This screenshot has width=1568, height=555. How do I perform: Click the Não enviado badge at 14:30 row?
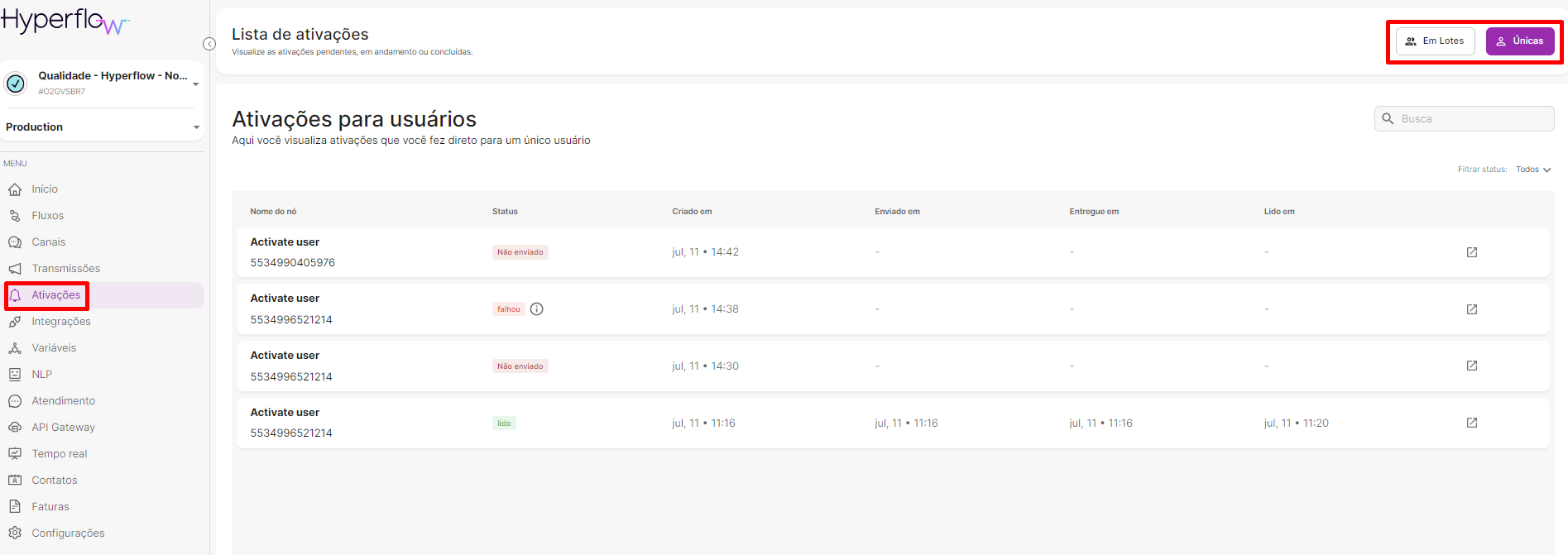520,366
